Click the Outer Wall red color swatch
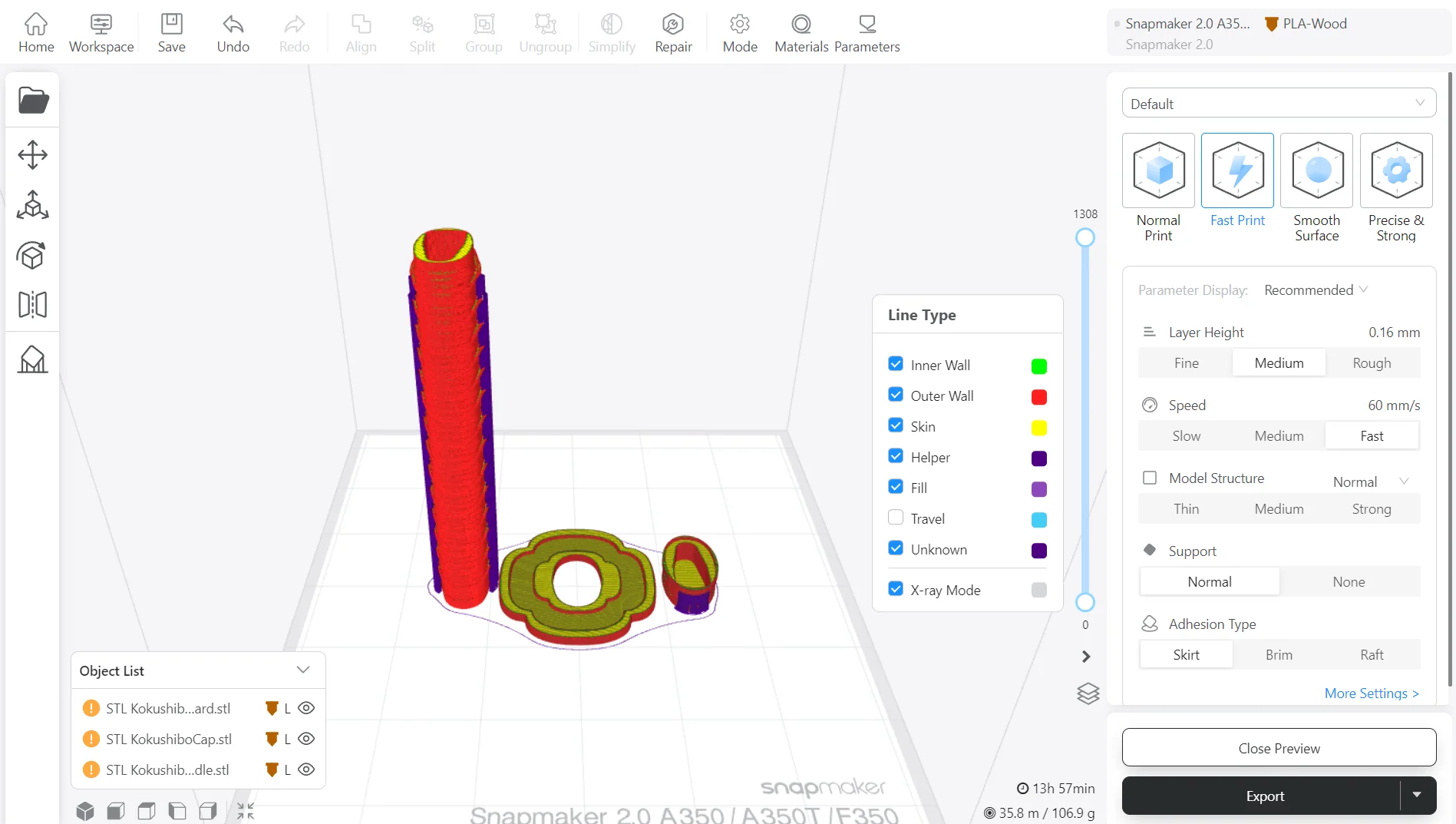Screen dimensions: 1456x824 coord(1038,397)
